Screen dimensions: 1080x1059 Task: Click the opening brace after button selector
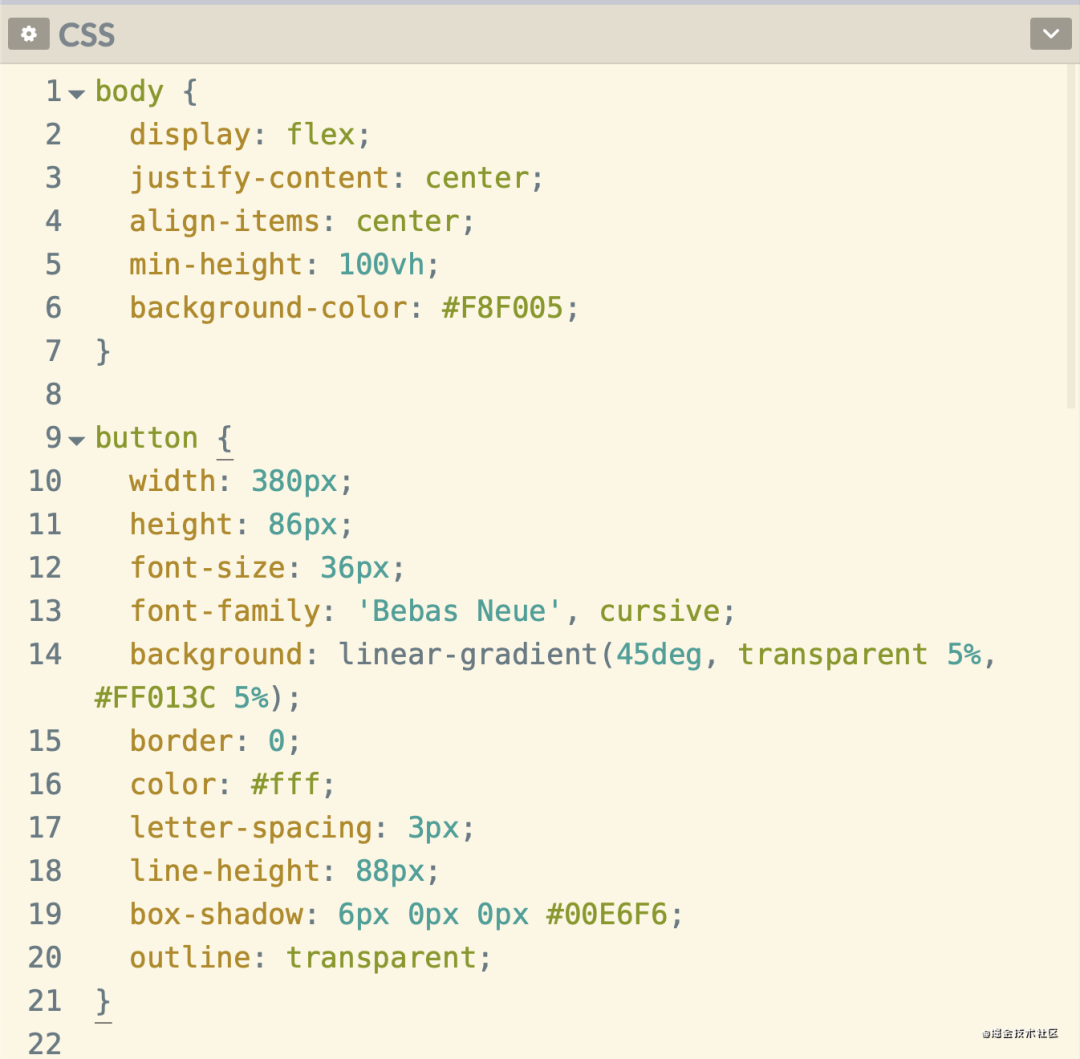click(225, 438)
